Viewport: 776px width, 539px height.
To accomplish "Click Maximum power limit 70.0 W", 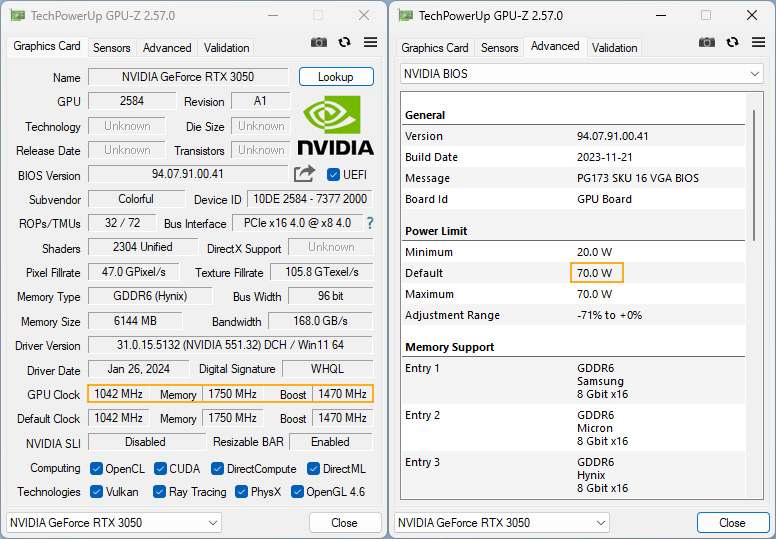I will (594, 294).
